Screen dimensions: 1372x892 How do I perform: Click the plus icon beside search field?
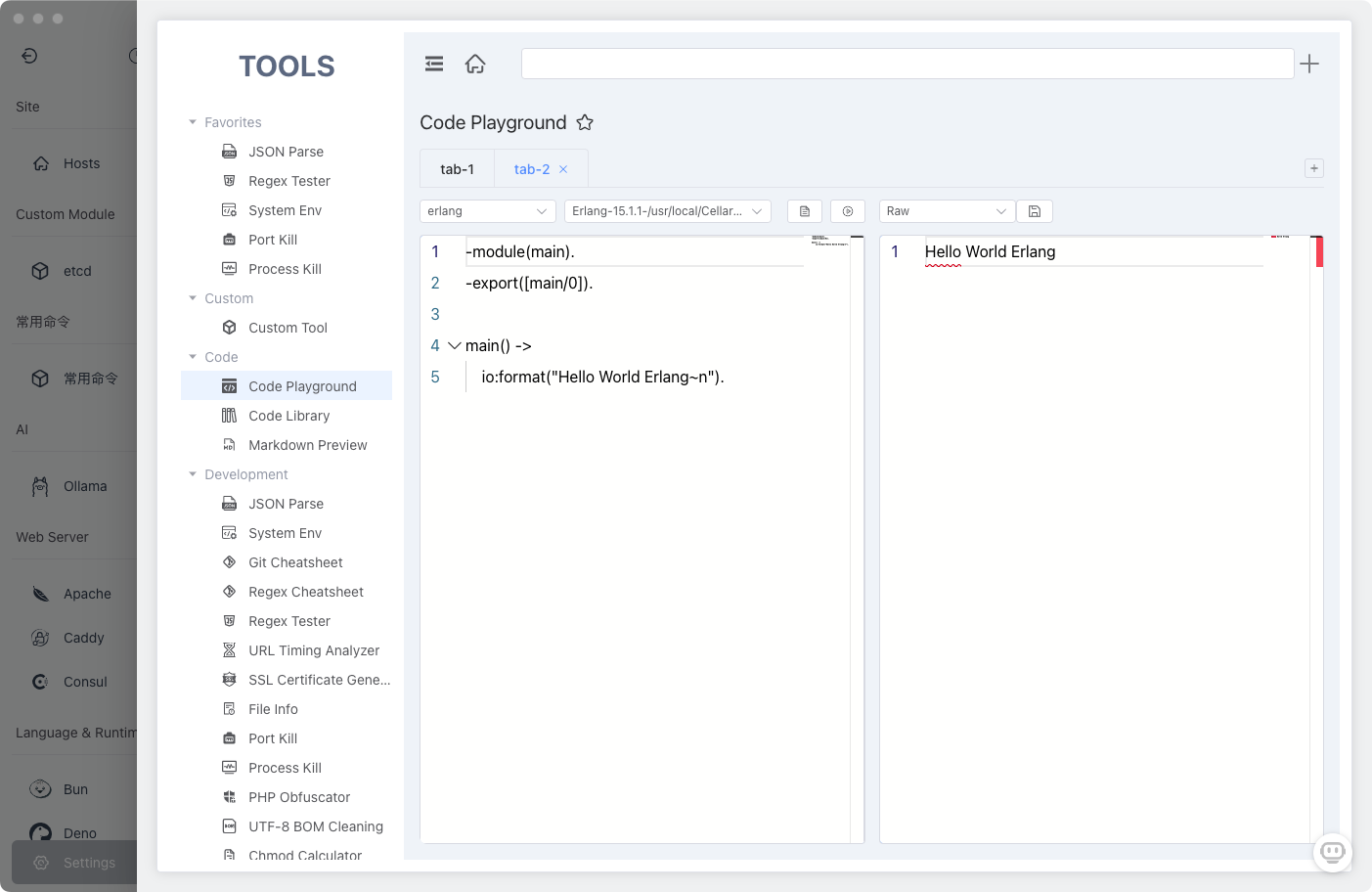[x=1309, y=64]
